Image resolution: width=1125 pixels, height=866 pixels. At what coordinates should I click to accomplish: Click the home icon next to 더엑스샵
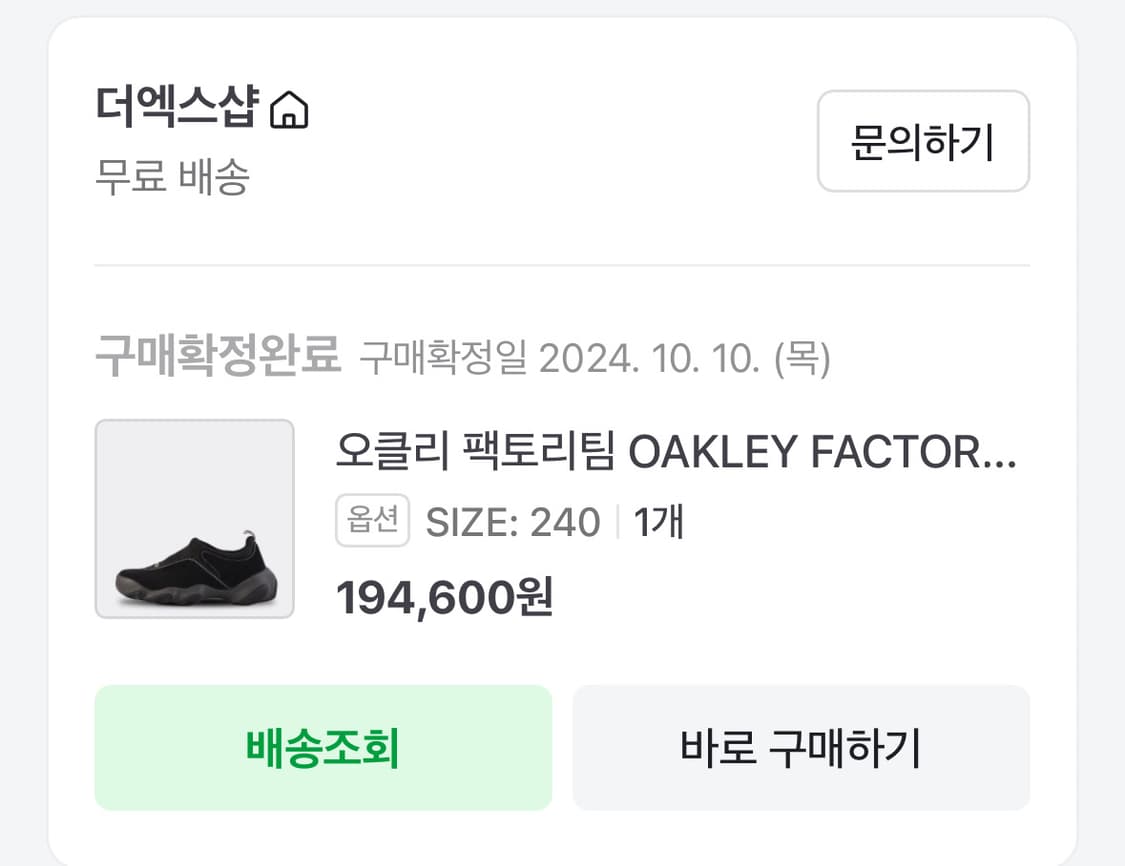click(291, 112)
